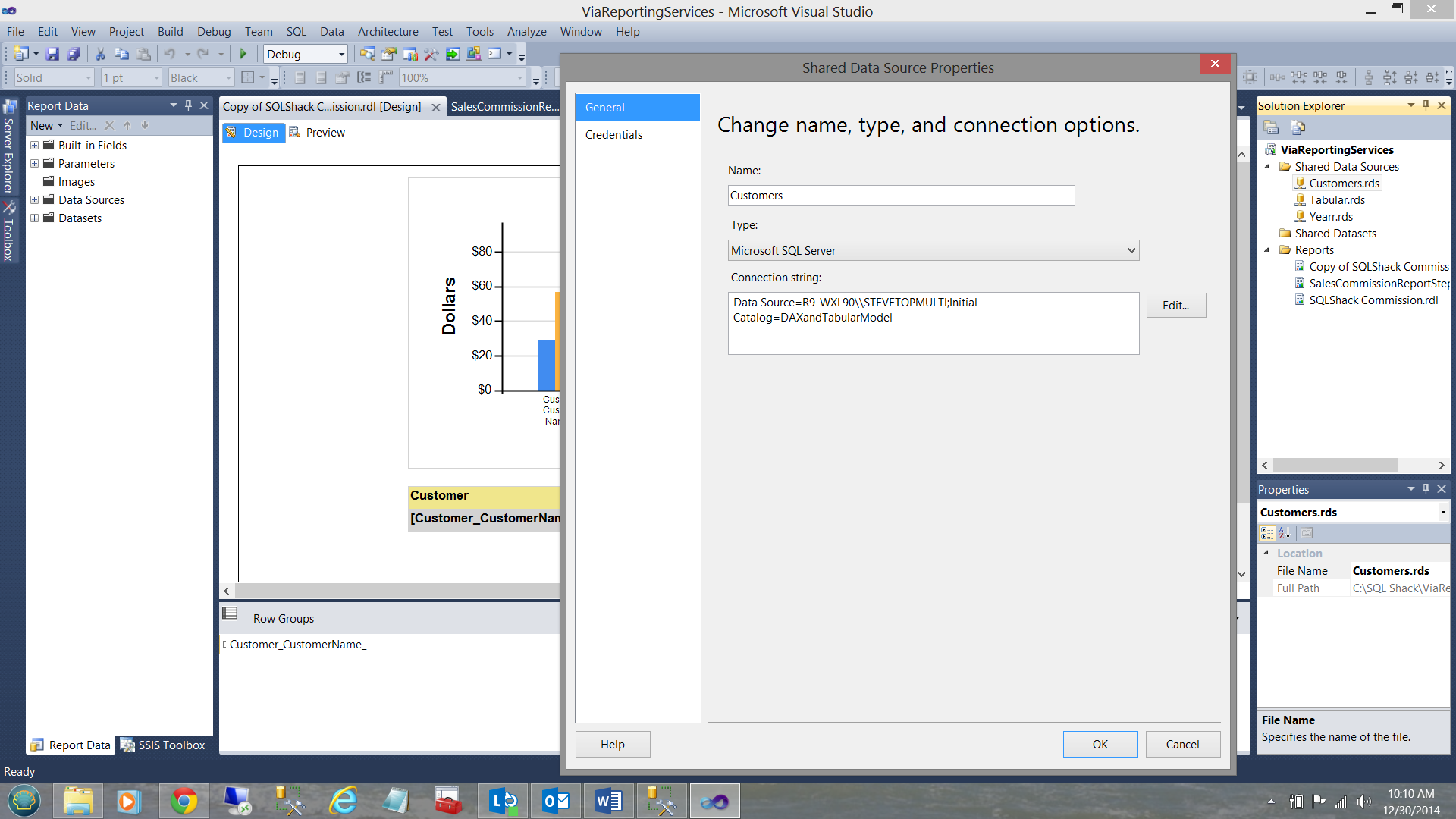
Task: Click the Alphabetical sort icon in Properties panel
Action: (1284, 533)
